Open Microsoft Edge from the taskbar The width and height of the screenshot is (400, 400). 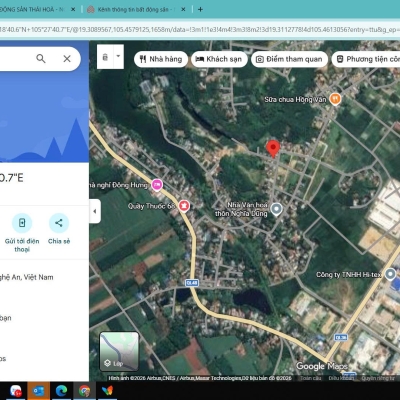point(61,390)
